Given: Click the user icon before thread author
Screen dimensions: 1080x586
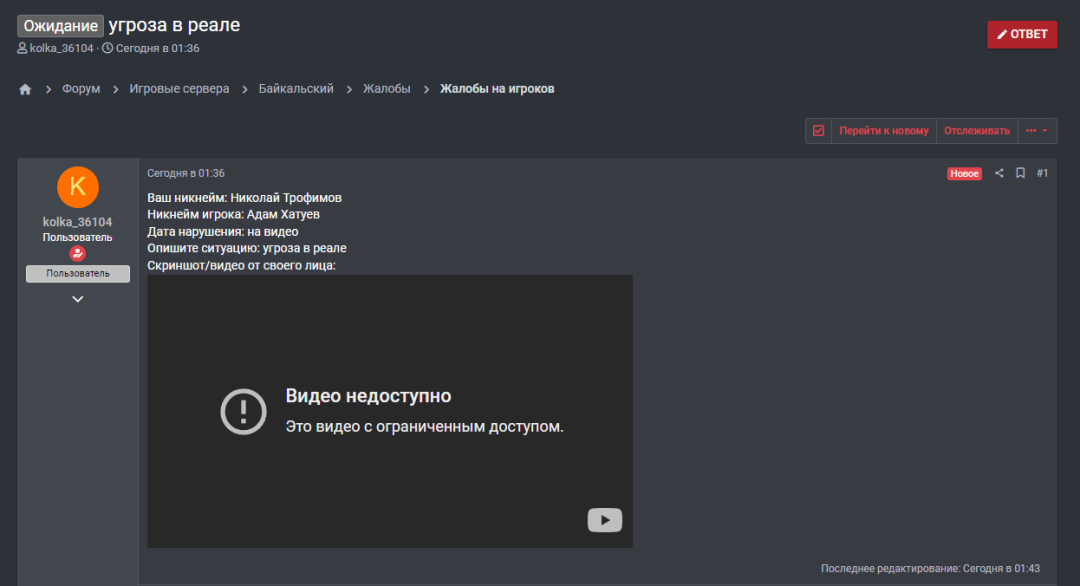Looking at the screenshot, I should point(22,48).
